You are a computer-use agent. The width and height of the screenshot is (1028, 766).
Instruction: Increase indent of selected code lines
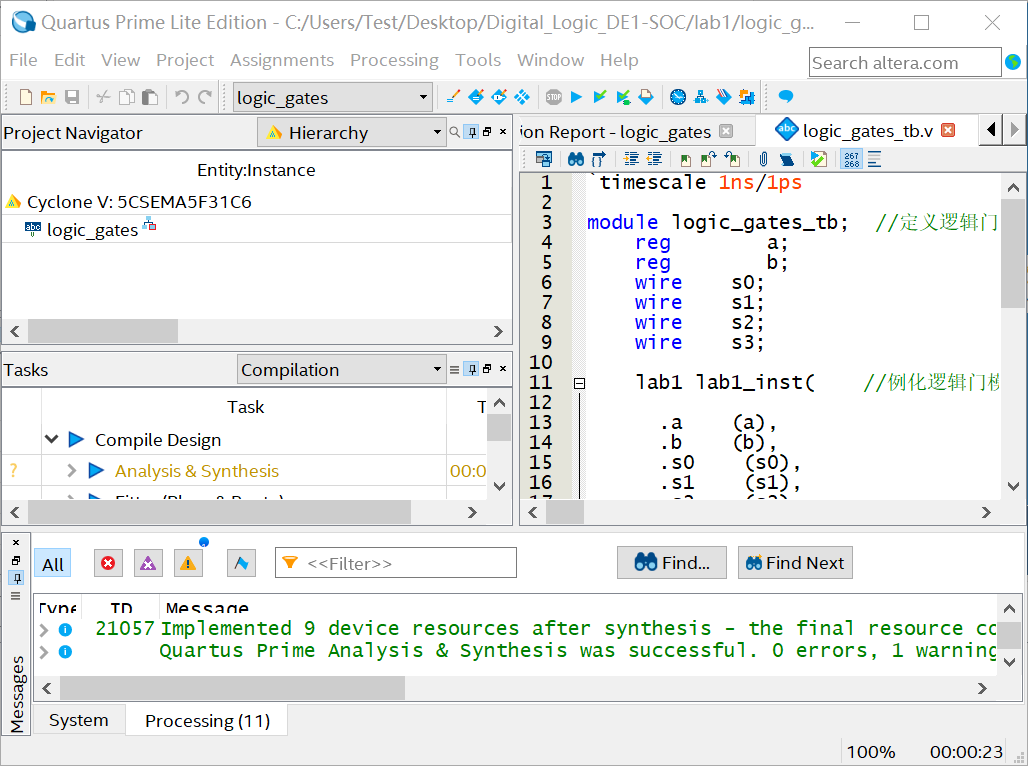(x=631, y=159)
